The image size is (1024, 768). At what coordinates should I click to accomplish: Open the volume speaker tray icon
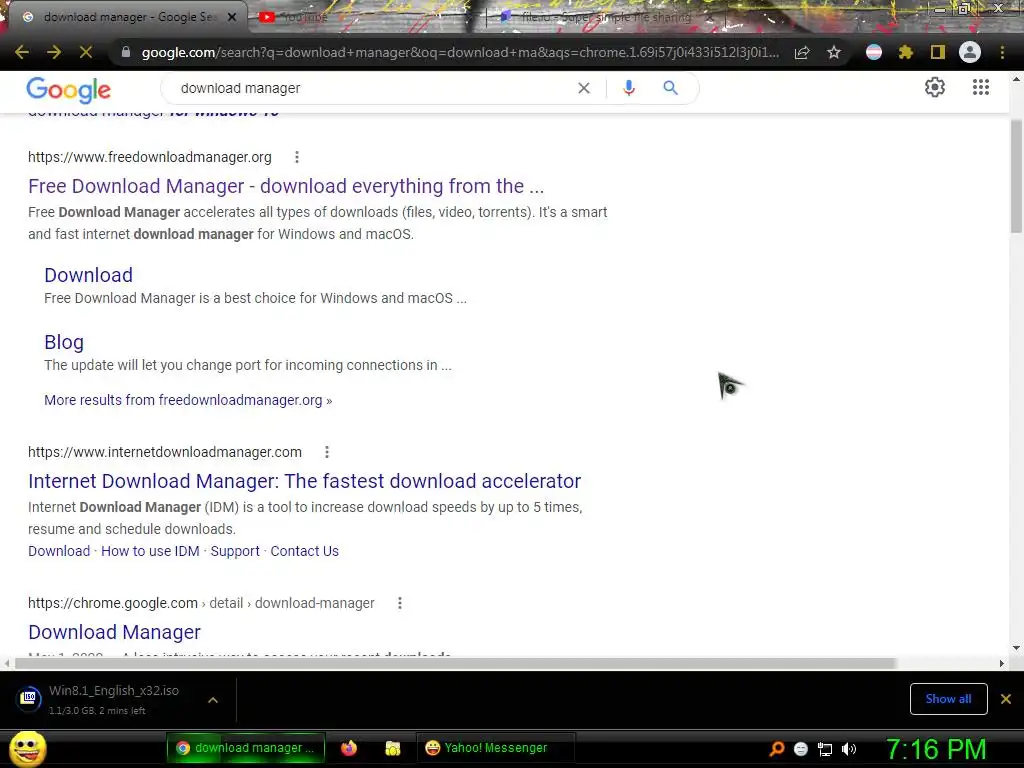point(849,749)
